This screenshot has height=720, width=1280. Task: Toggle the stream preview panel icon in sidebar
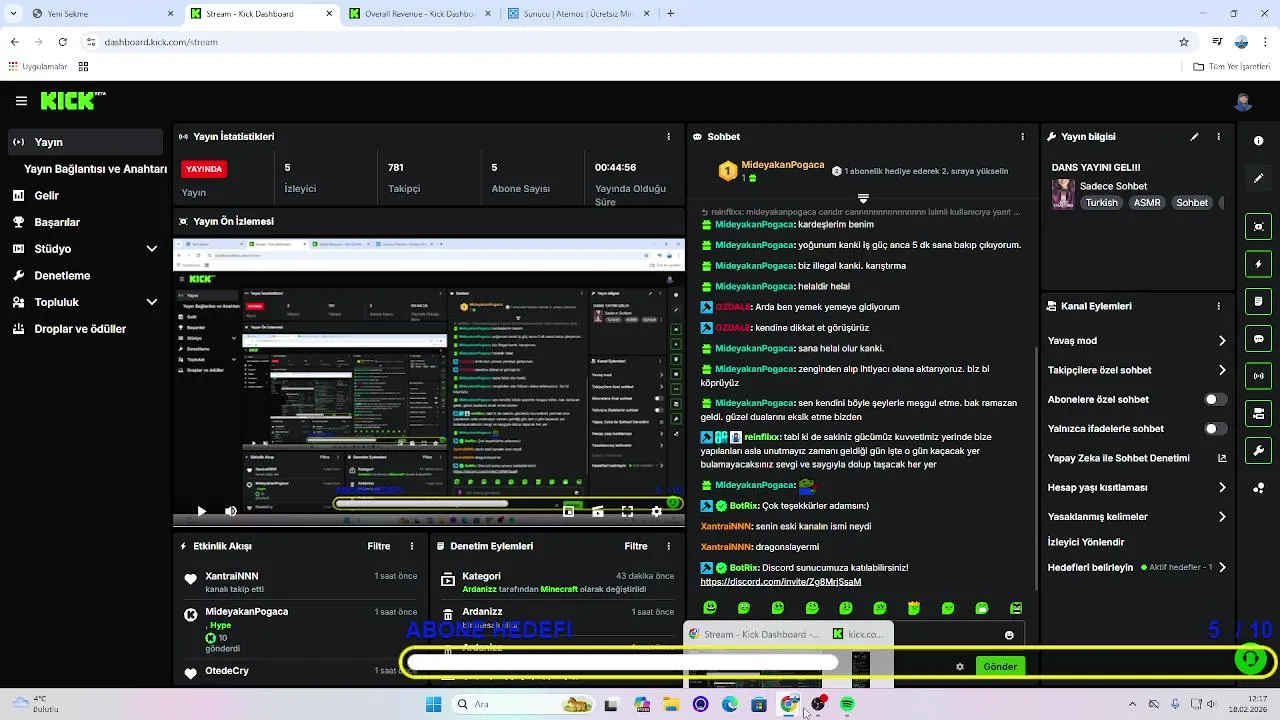click(x=1258, y=227)
